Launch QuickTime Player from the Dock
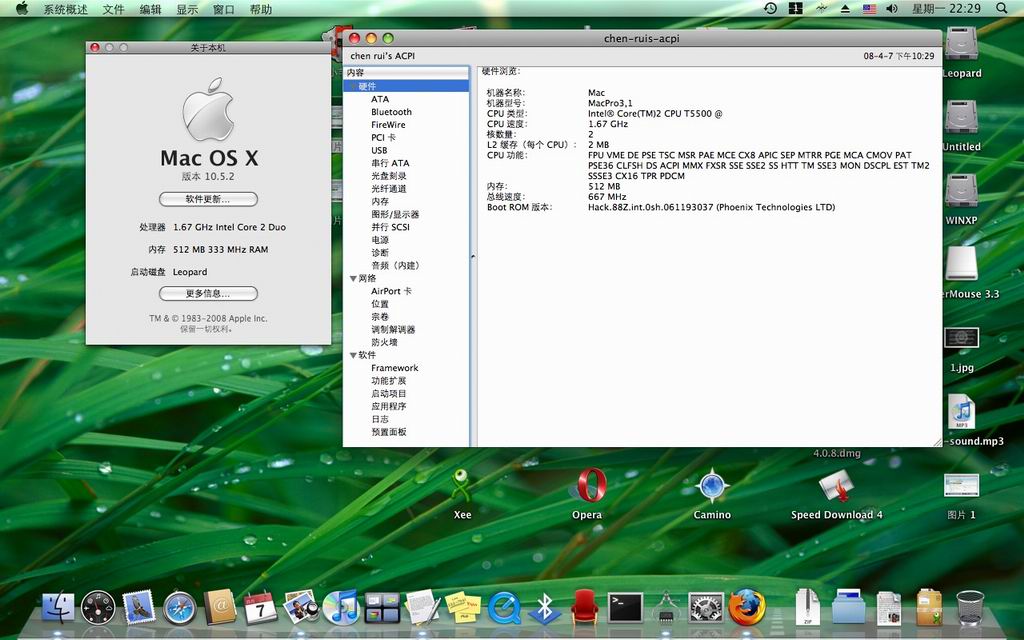The width and height of the screenshot is (1024, 640). (504, 608)
